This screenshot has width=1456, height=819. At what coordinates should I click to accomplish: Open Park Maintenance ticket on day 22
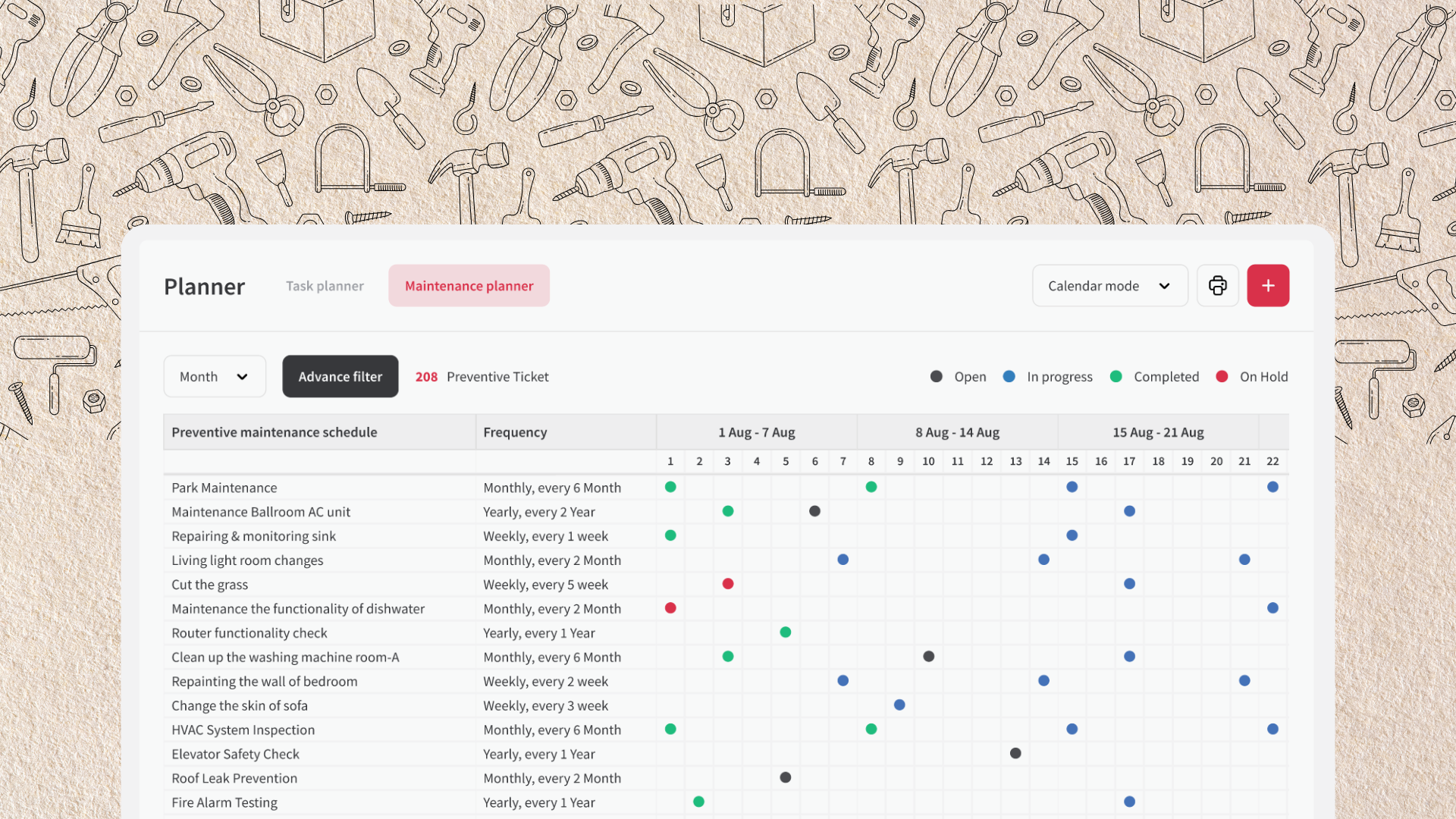1272,487
